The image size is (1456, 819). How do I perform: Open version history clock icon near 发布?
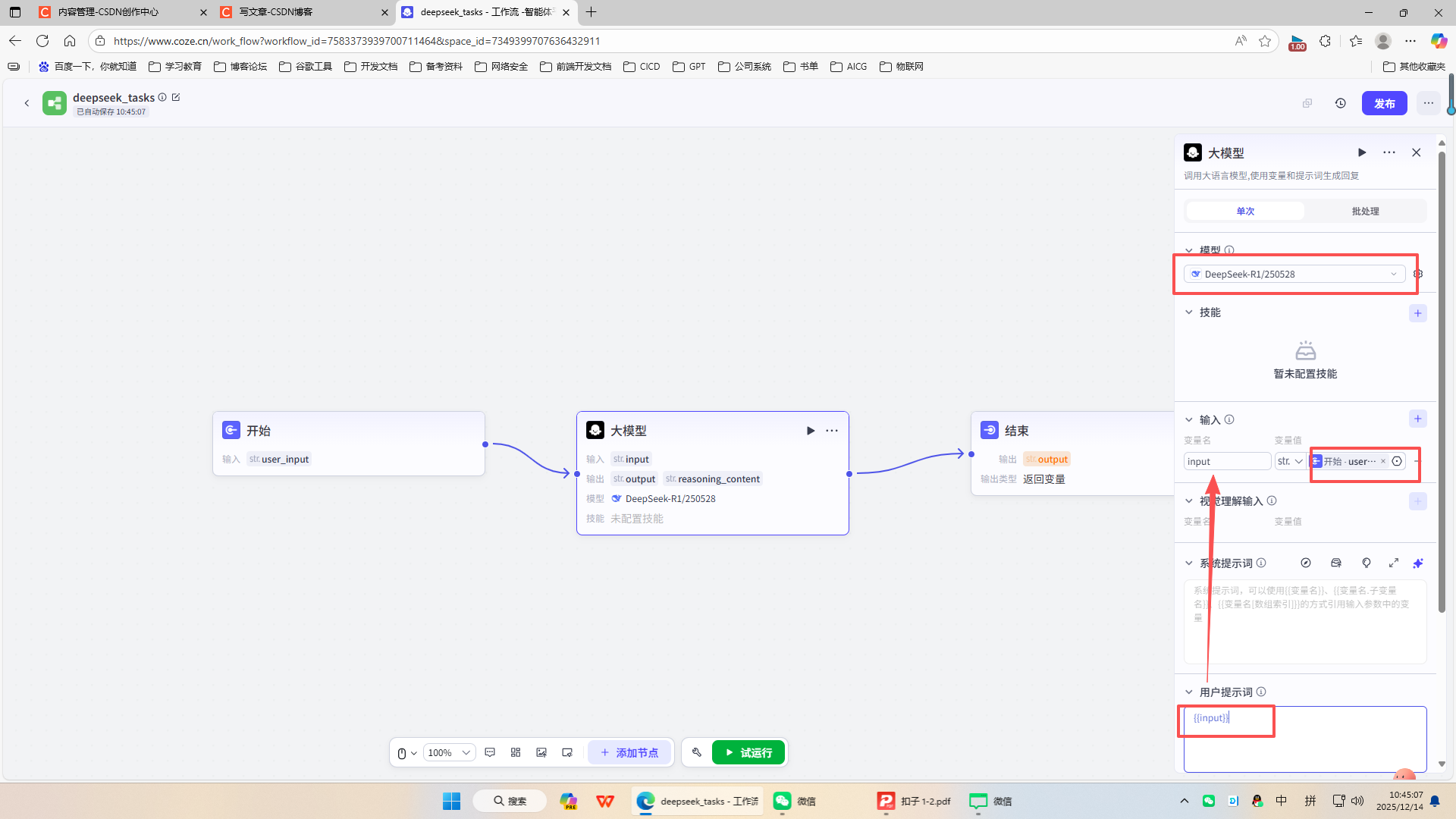(1340, 103)
